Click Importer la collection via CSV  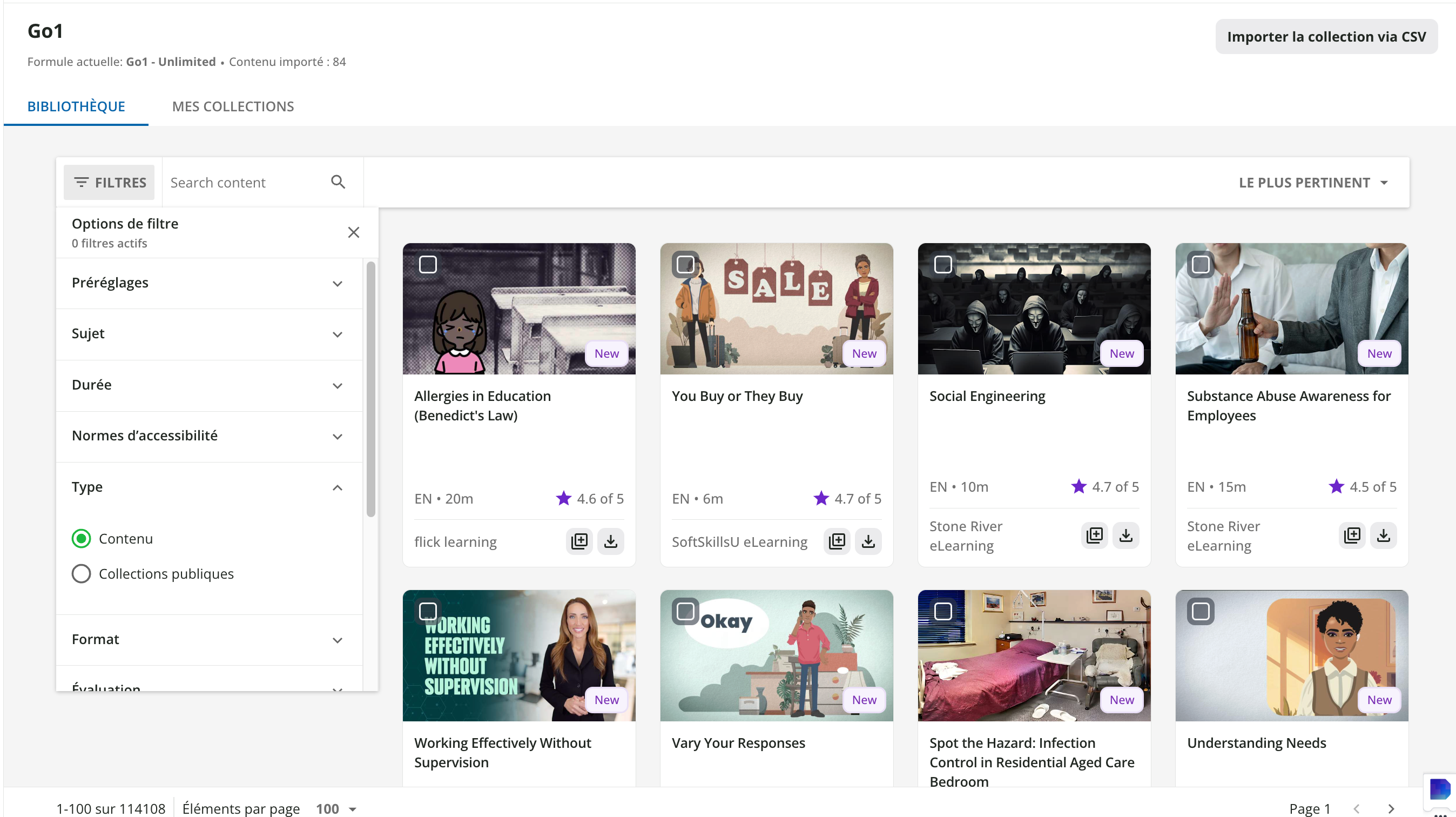[1326, 37]
